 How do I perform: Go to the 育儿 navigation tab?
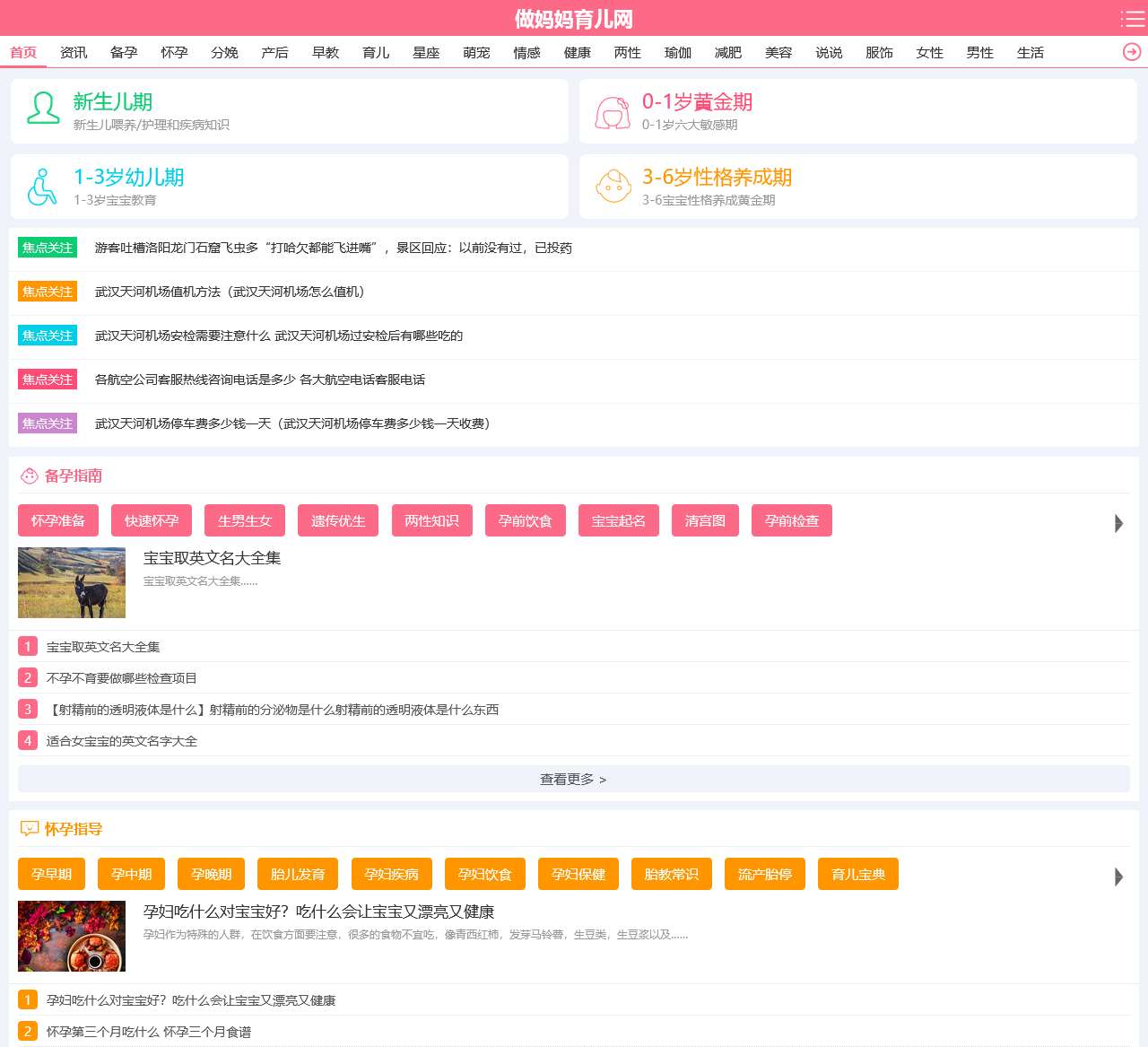(376, 53)
